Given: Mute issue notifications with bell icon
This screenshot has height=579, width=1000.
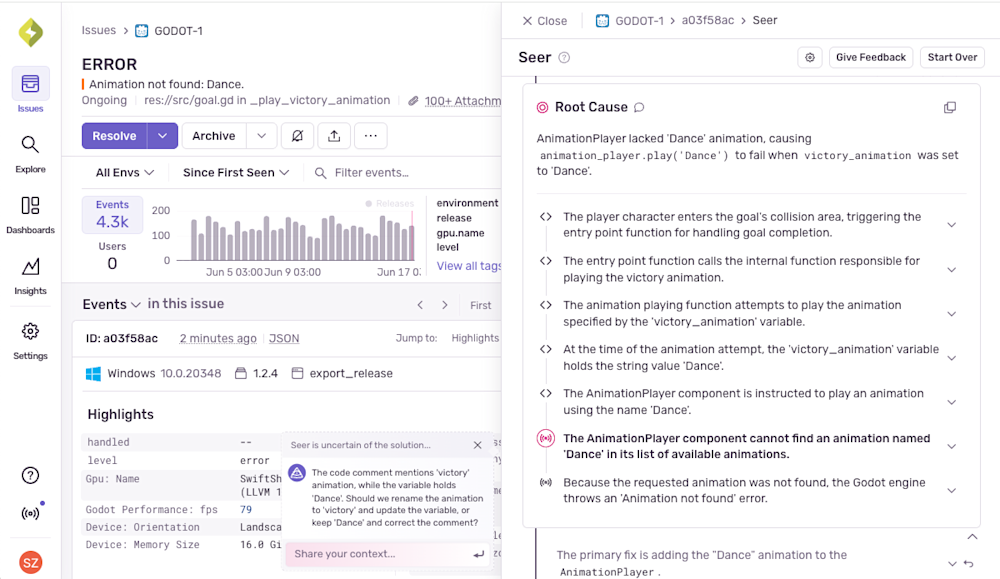Looking at the screenshot, I should [x=297, y=136].
